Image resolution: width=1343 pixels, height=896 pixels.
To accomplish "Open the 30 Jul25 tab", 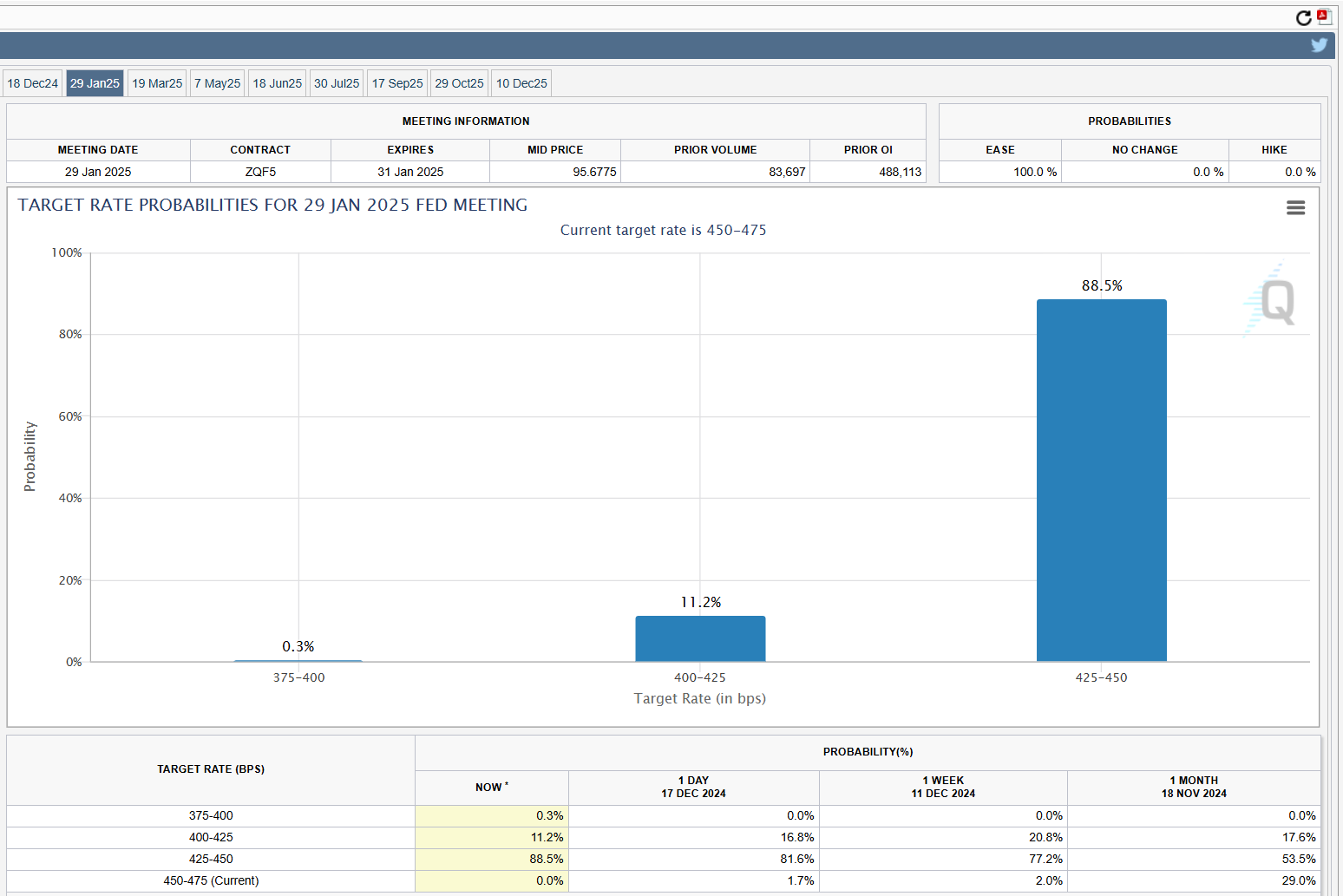I will click(x=337, y=83).
